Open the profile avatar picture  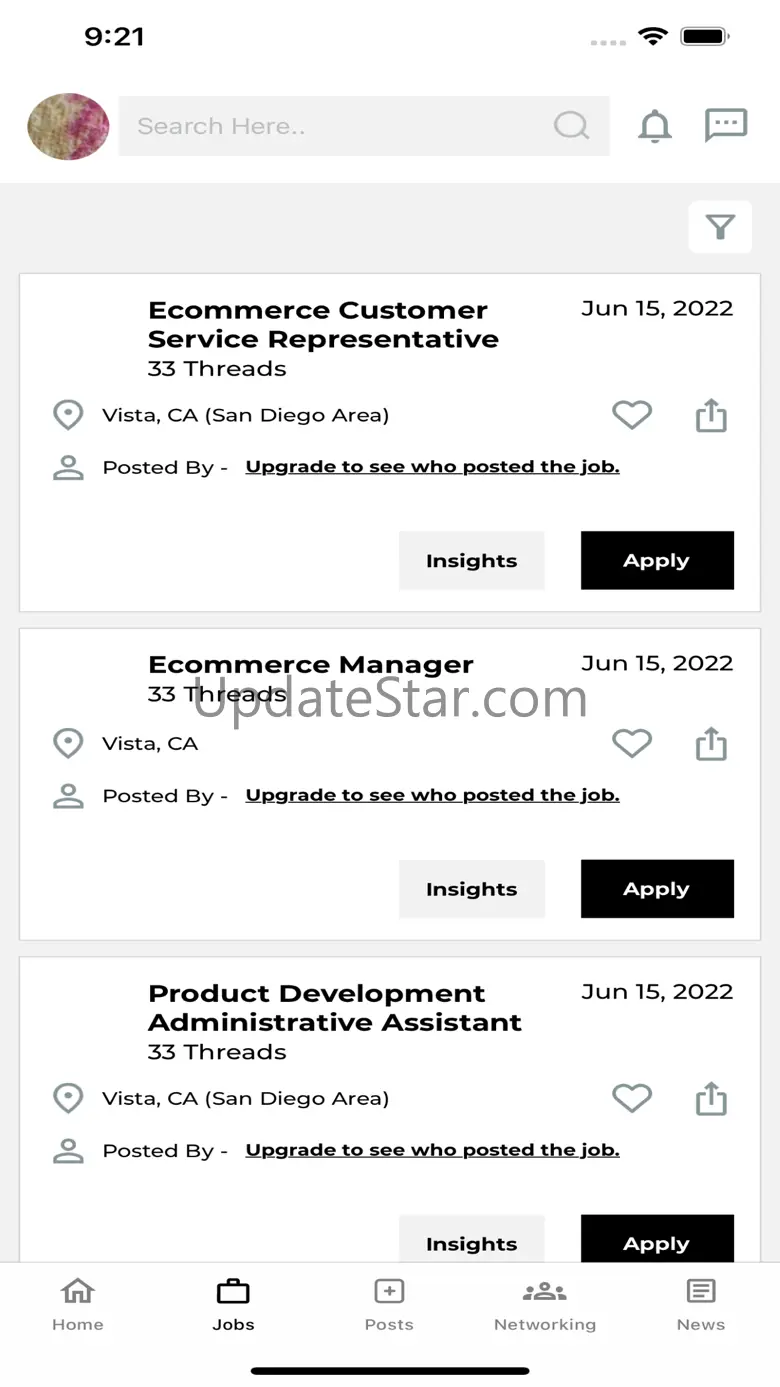[68, 127]
